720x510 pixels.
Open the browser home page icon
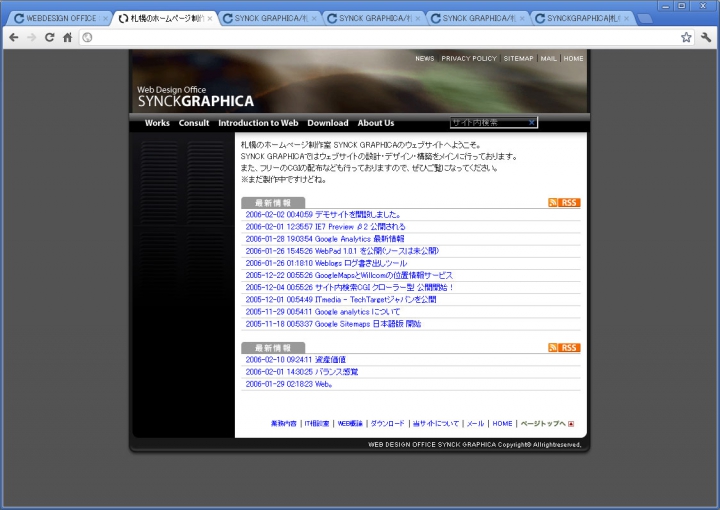point(68,38)
